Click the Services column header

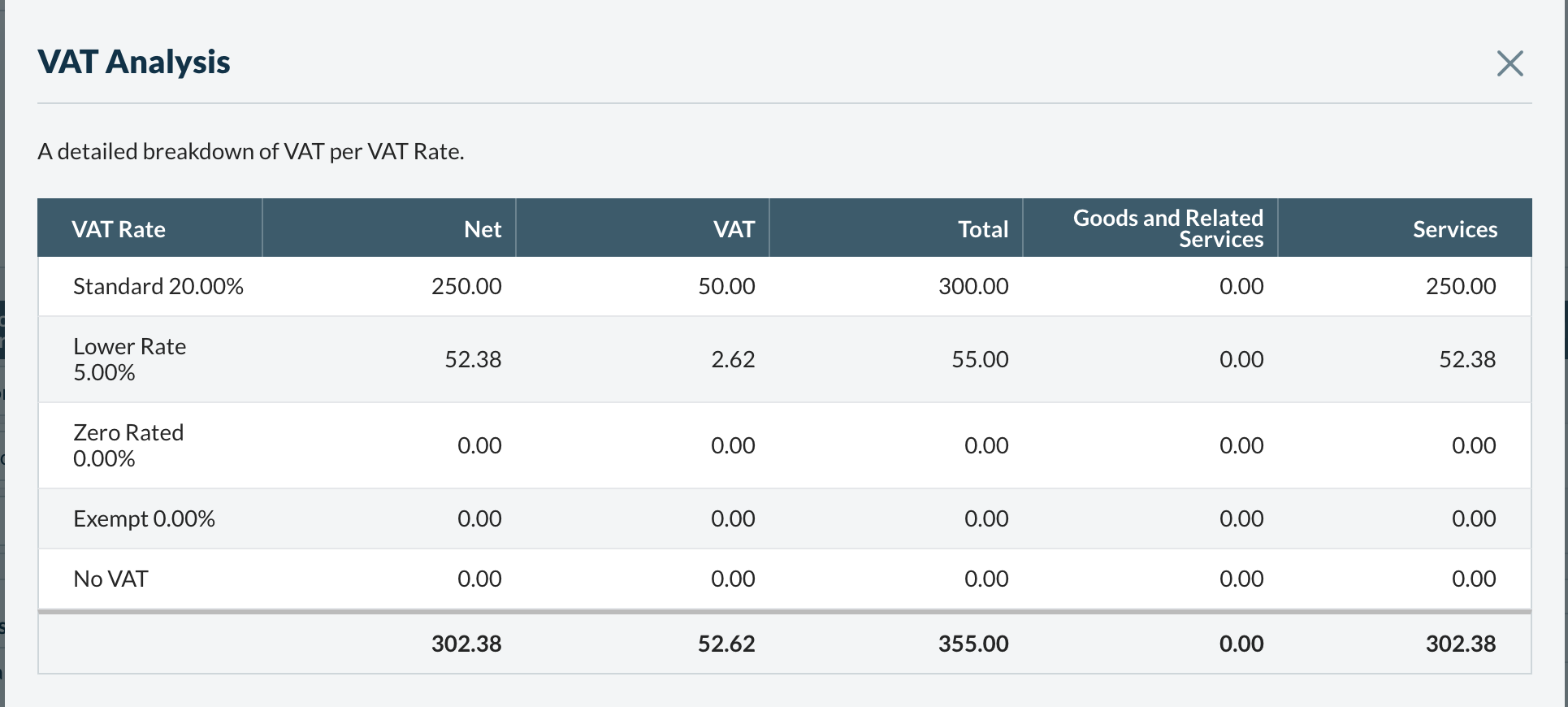[1454, 229]
